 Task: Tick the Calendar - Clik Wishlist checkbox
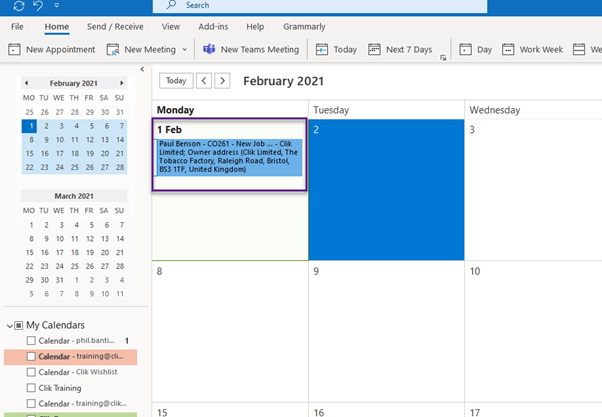(x=31, y=372)
